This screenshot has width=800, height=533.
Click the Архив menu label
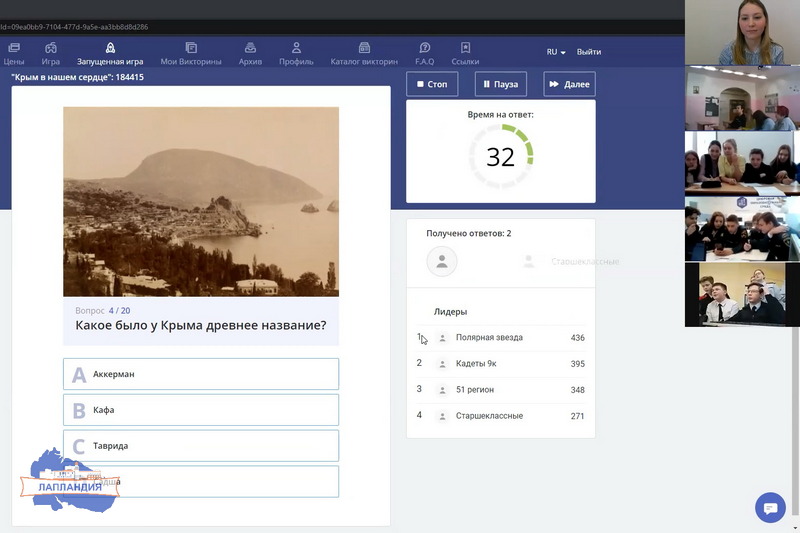click(250, 62)
